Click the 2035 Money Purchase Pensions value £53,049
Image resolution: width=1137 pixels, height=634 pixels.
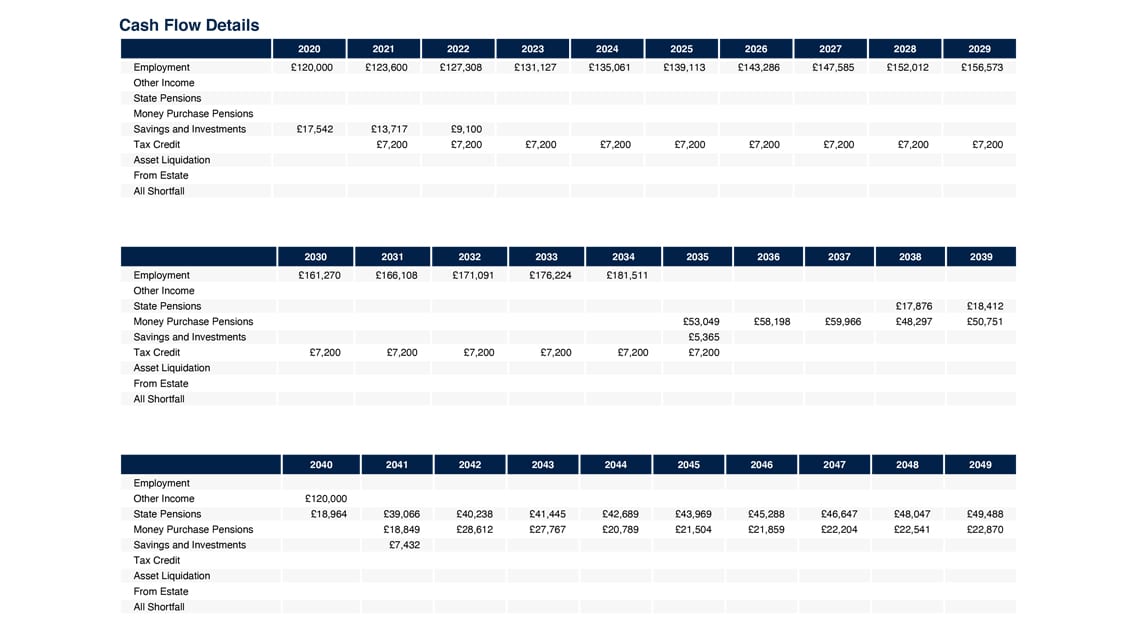701,321
